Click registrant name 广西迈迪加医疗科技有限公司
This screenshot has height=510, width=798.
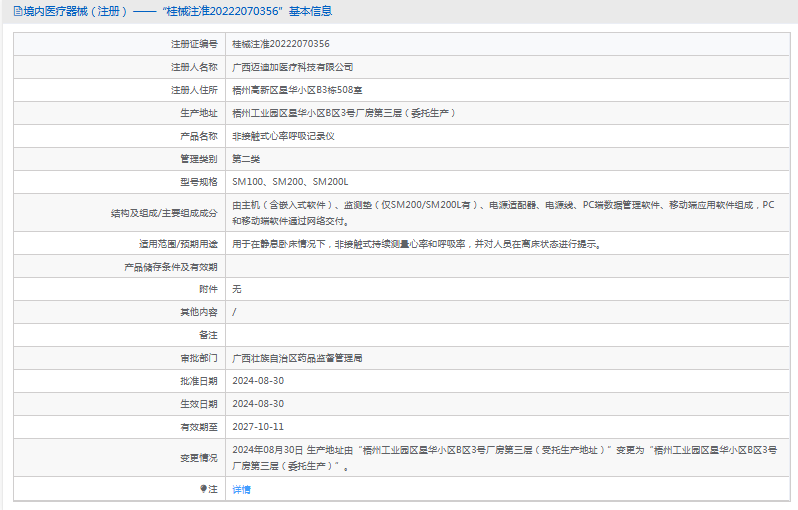pyautogui.click(x=293, y=67)
